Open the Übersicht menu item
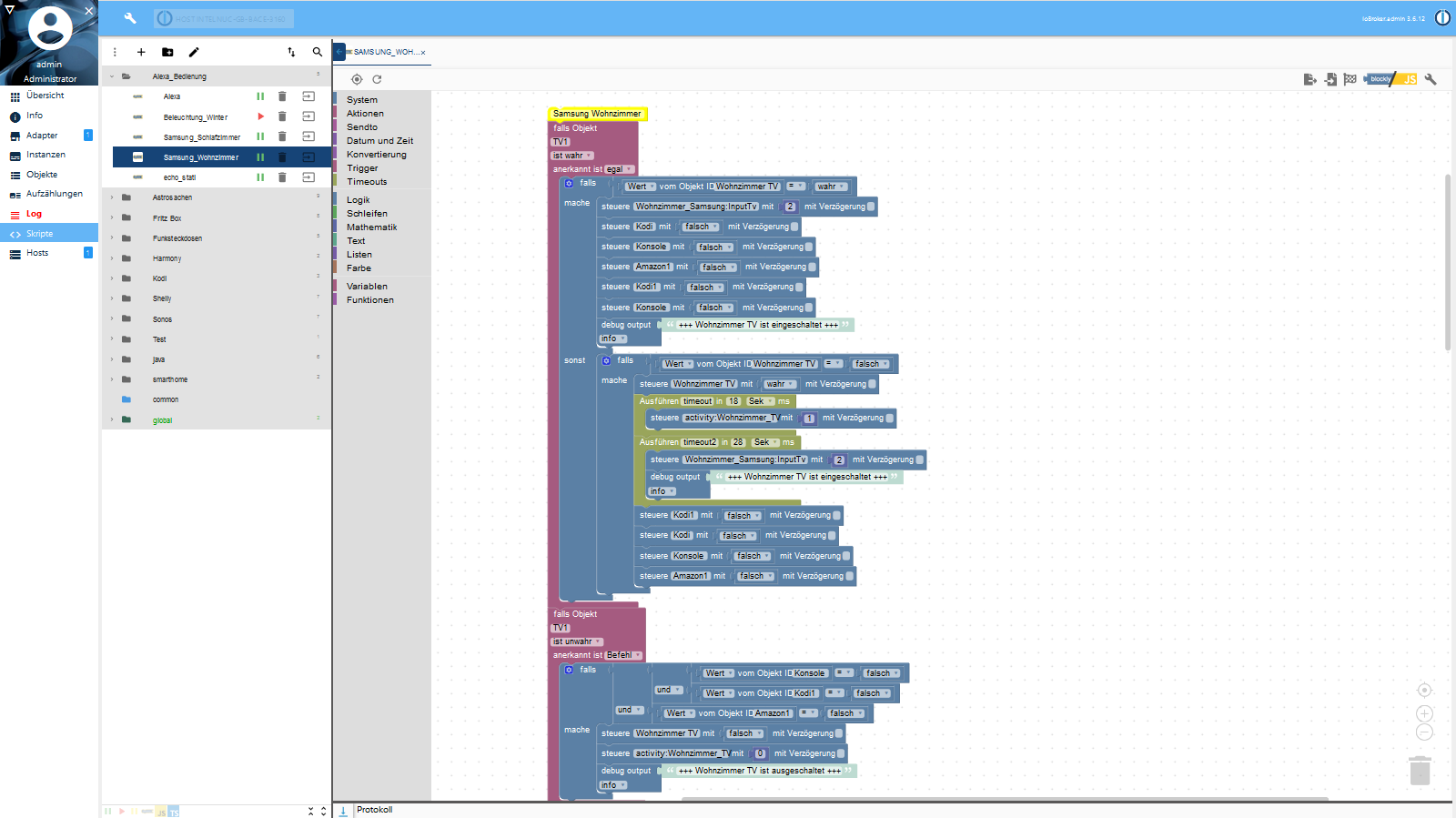1456x818 pixels. [49, 96]
